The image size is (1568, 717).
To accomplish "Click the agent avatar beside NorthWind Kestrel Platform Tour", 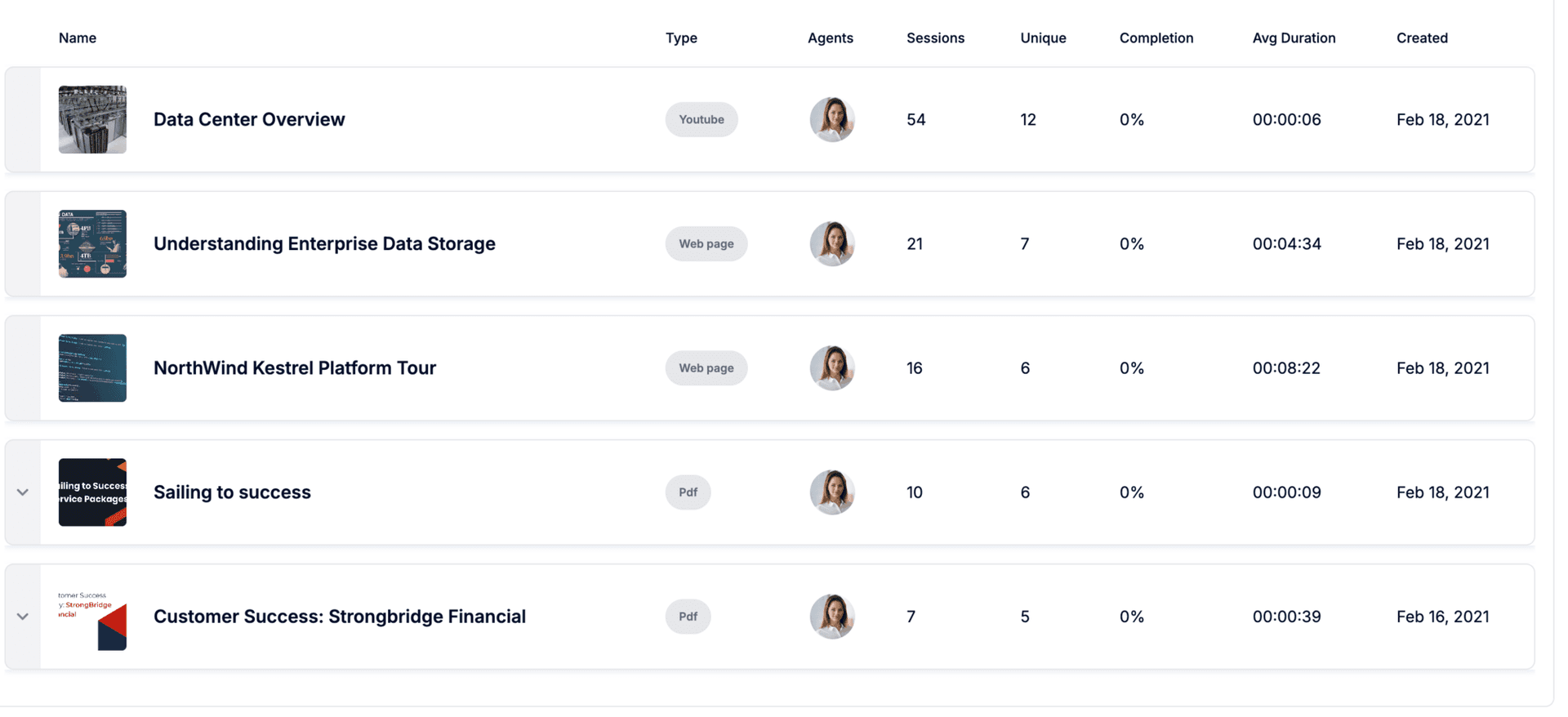I will [832, 367].
